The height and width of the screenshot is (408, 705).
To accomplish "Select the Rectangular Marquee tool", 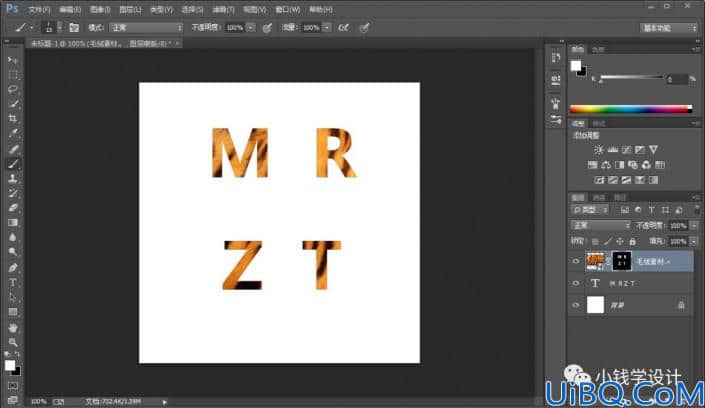I will click(13, 75).
